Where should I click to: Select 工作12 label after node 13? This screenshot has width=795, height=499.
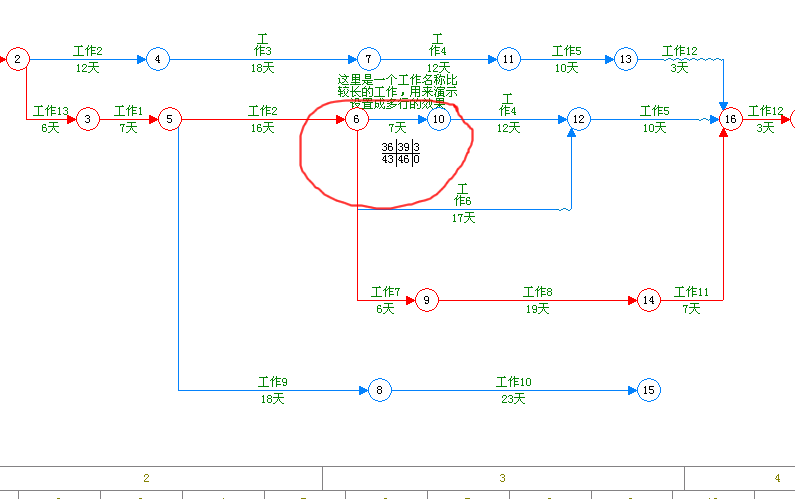click(x=679, y=51)
